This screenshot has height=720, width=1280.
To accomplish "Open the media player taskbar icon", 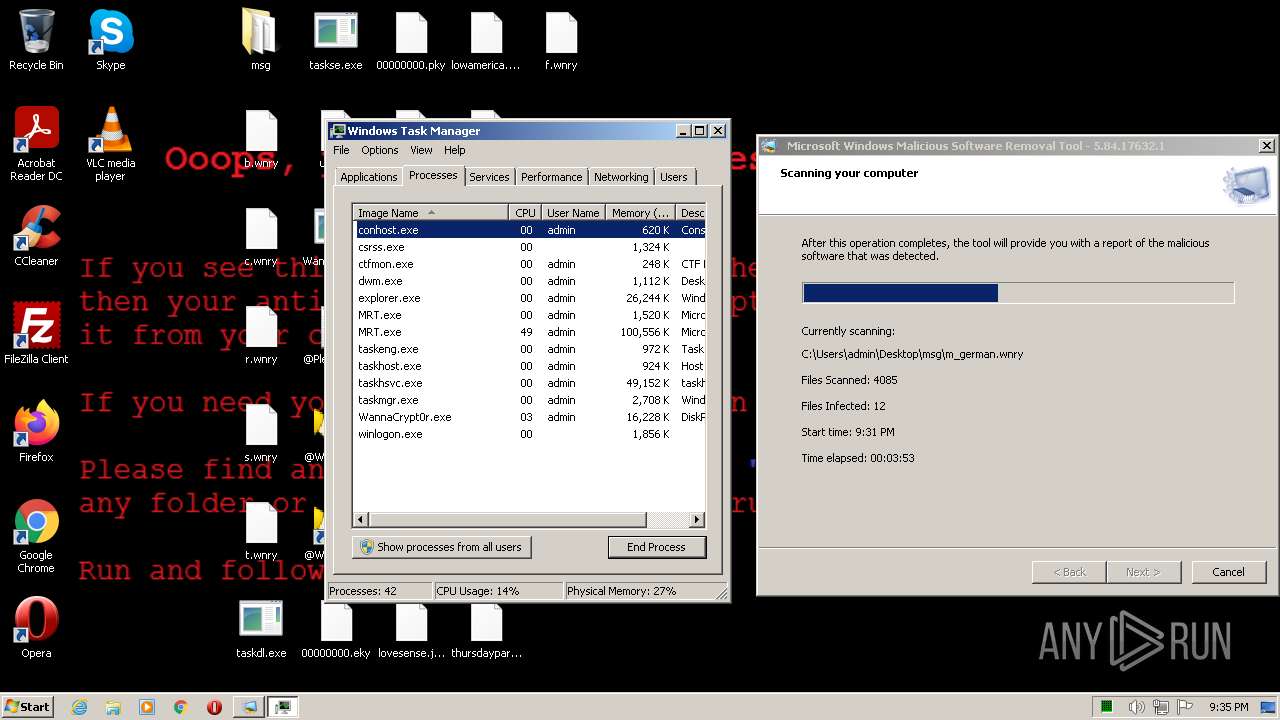I will (147, 707).
